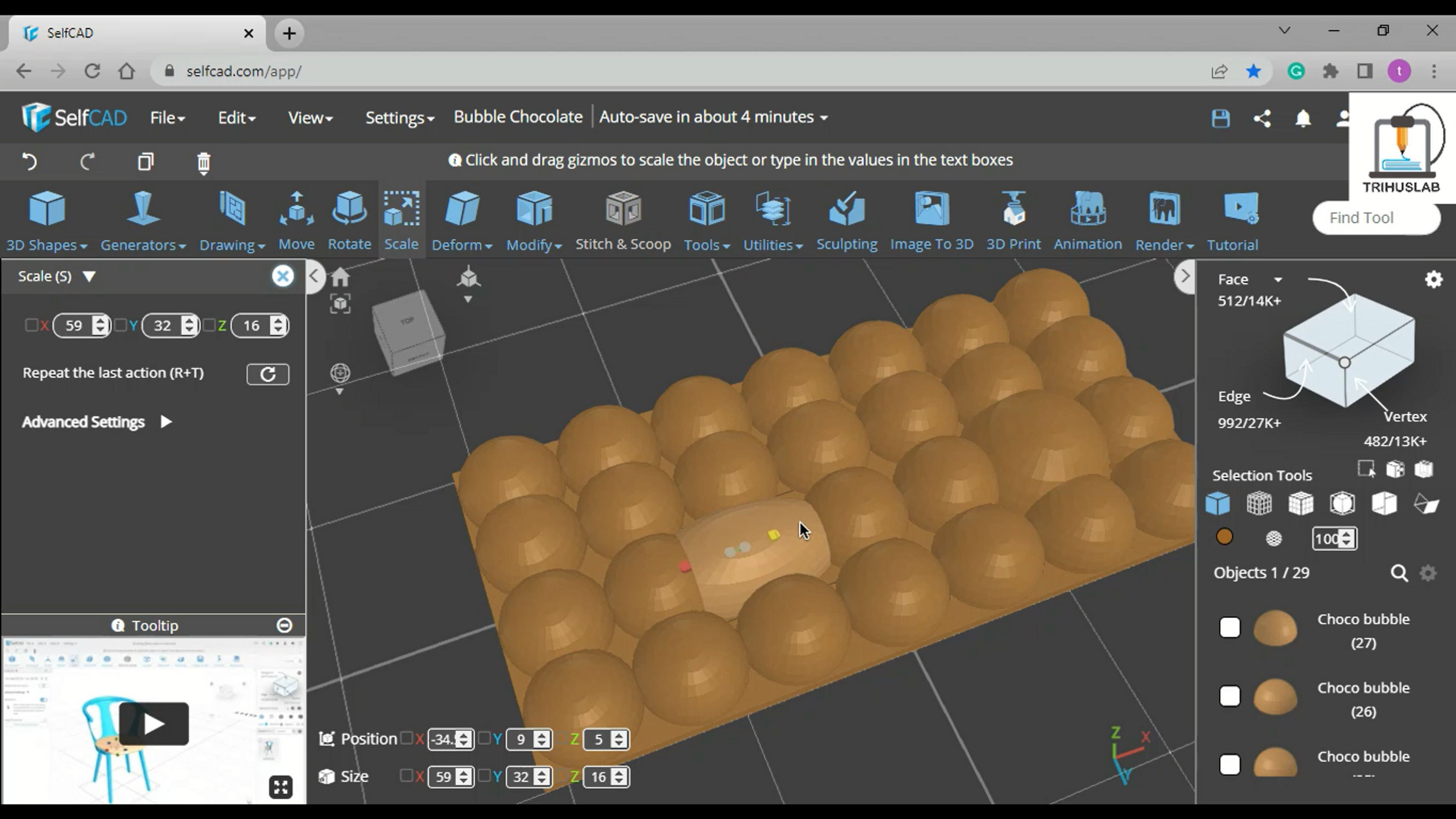Reload the browser page
The height and width of the screenshot is (819, 1456).
(x=92, y=71)
